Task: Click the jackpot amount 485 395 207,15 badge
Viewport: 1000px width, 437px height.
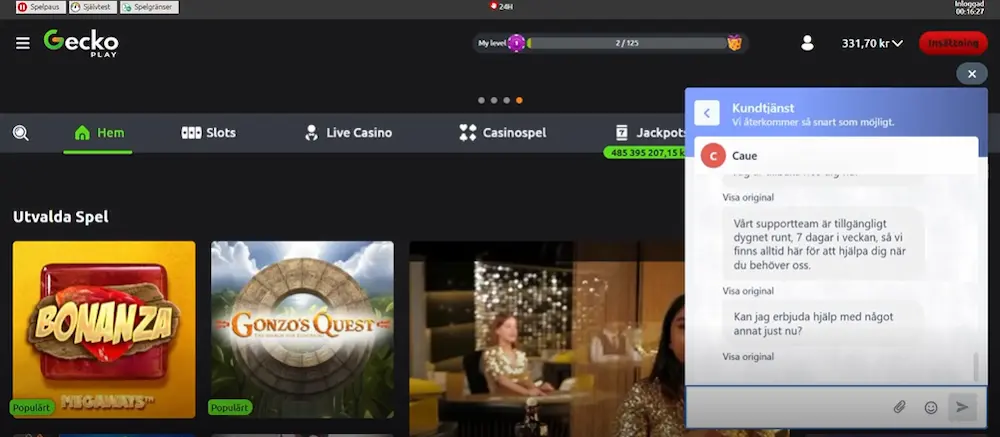Action: [x=644, y=152]
